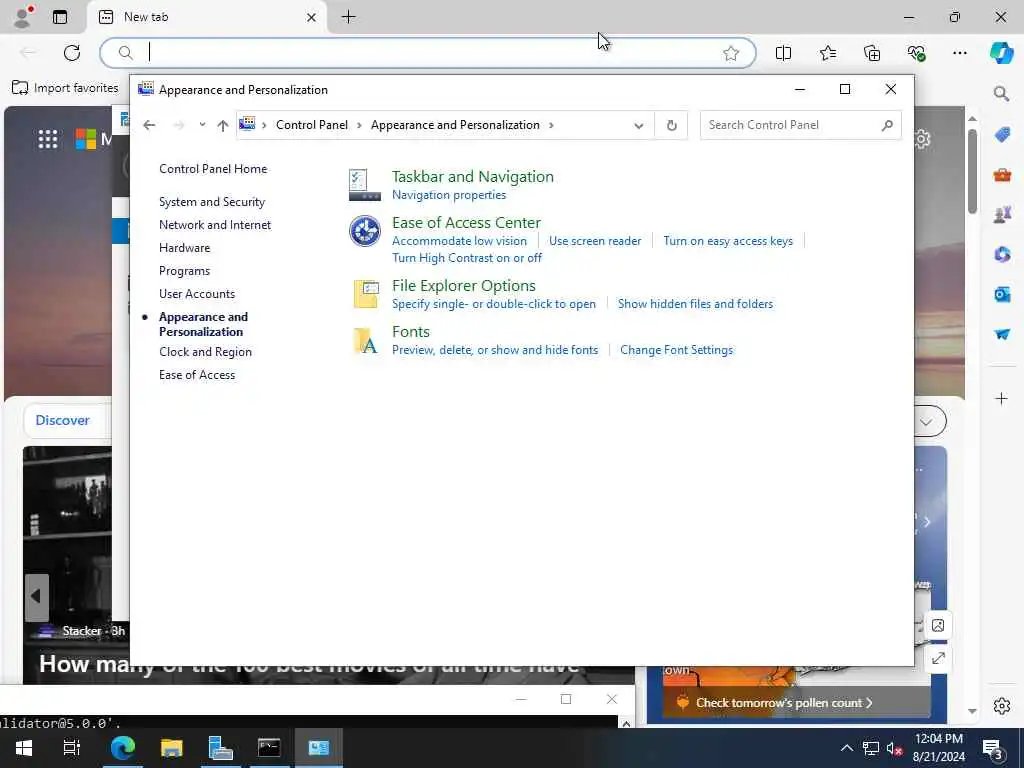Open Hardware category
Image resolution: width=1024 pixels, height=768 pixels.
[184, 248]
